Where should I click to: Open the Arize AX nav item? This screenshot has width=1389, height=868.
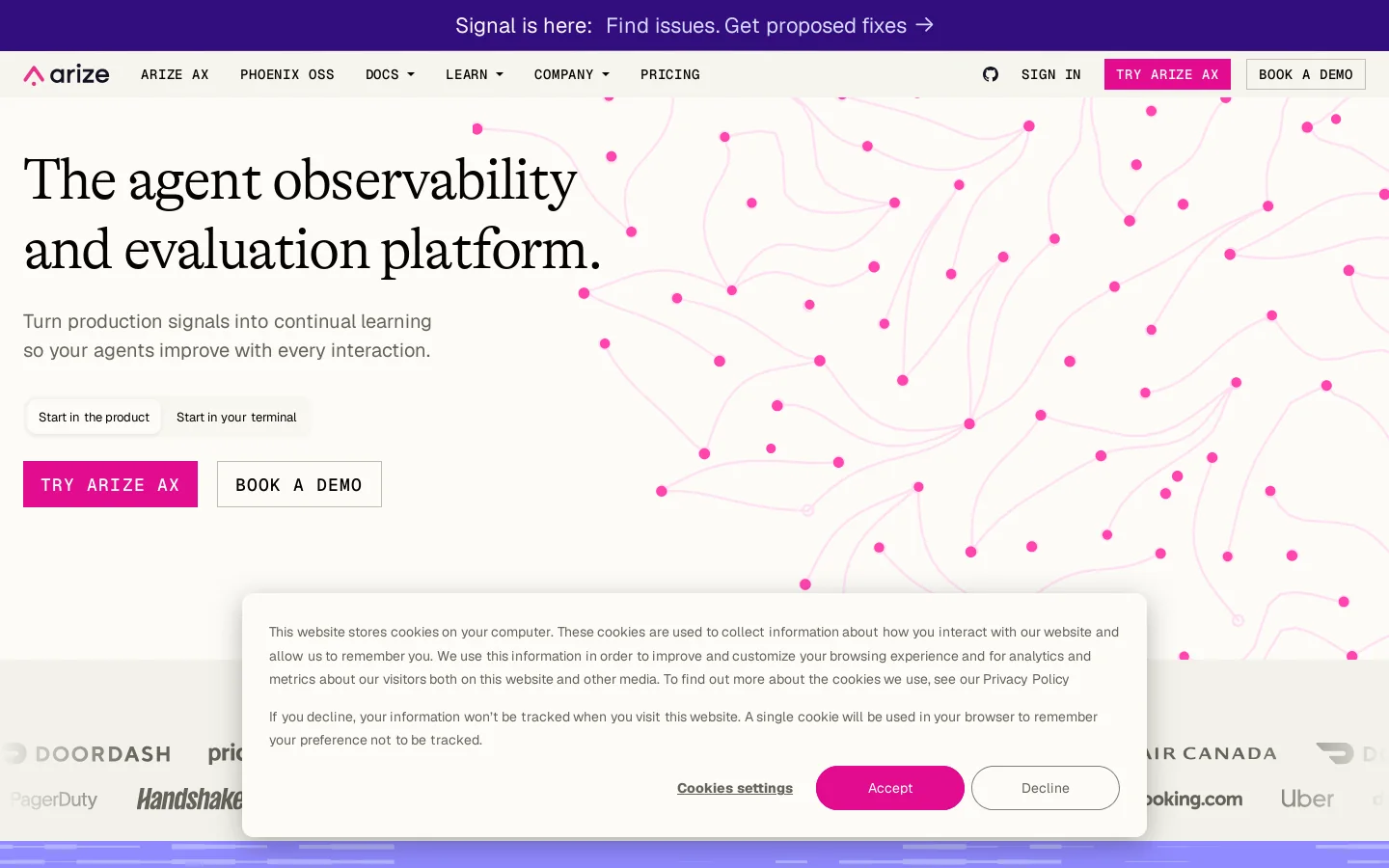(x=175, y=74)
